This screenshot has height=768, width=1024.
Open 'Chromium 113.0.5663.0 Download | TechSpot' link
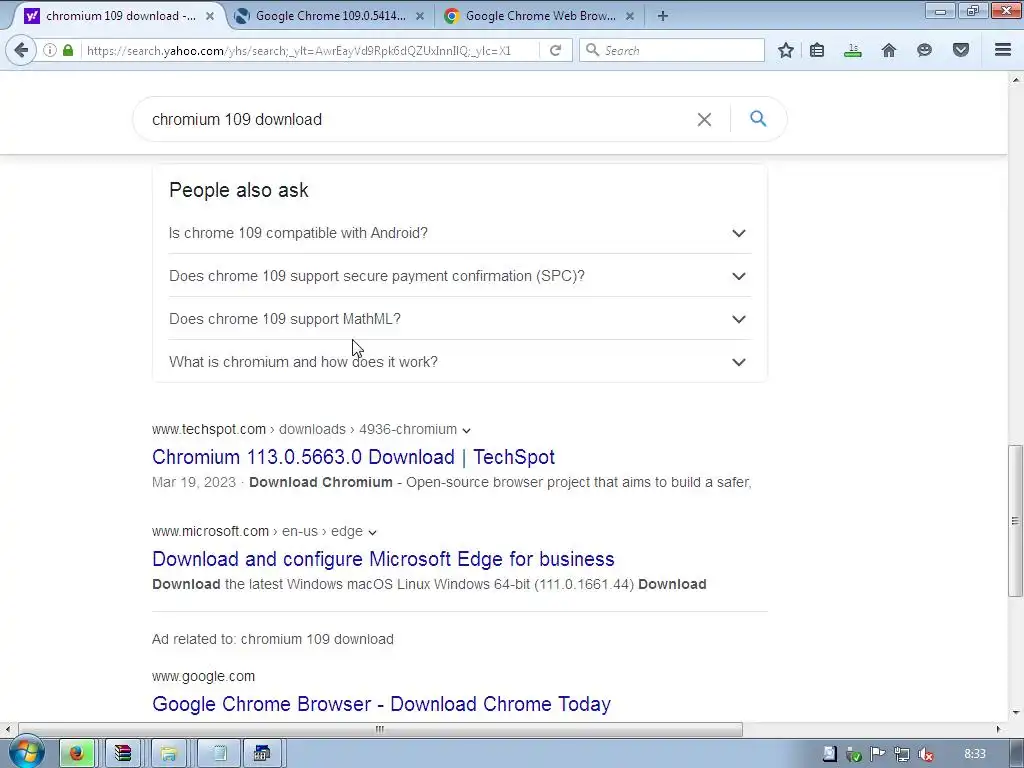pyautogui.click(x=353, y=456)
